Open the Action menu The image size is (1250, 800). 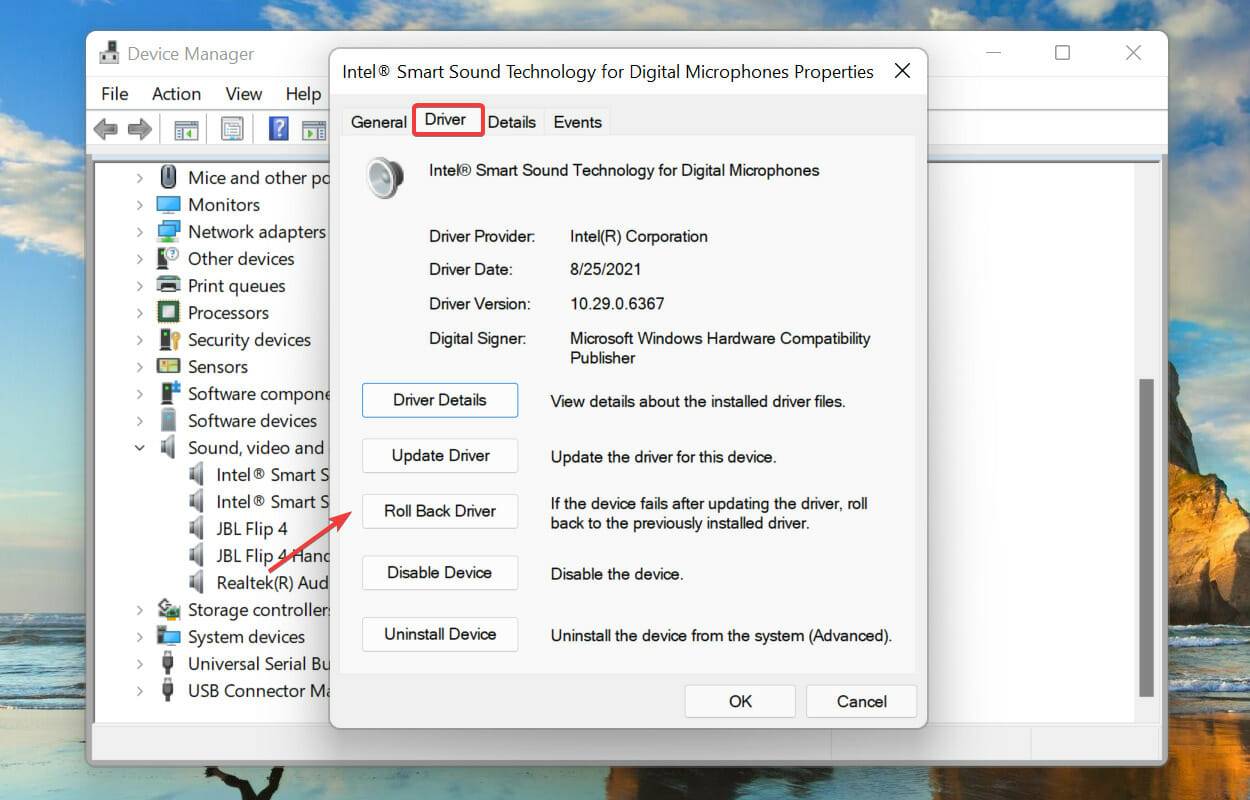click(x=176, y=93)
